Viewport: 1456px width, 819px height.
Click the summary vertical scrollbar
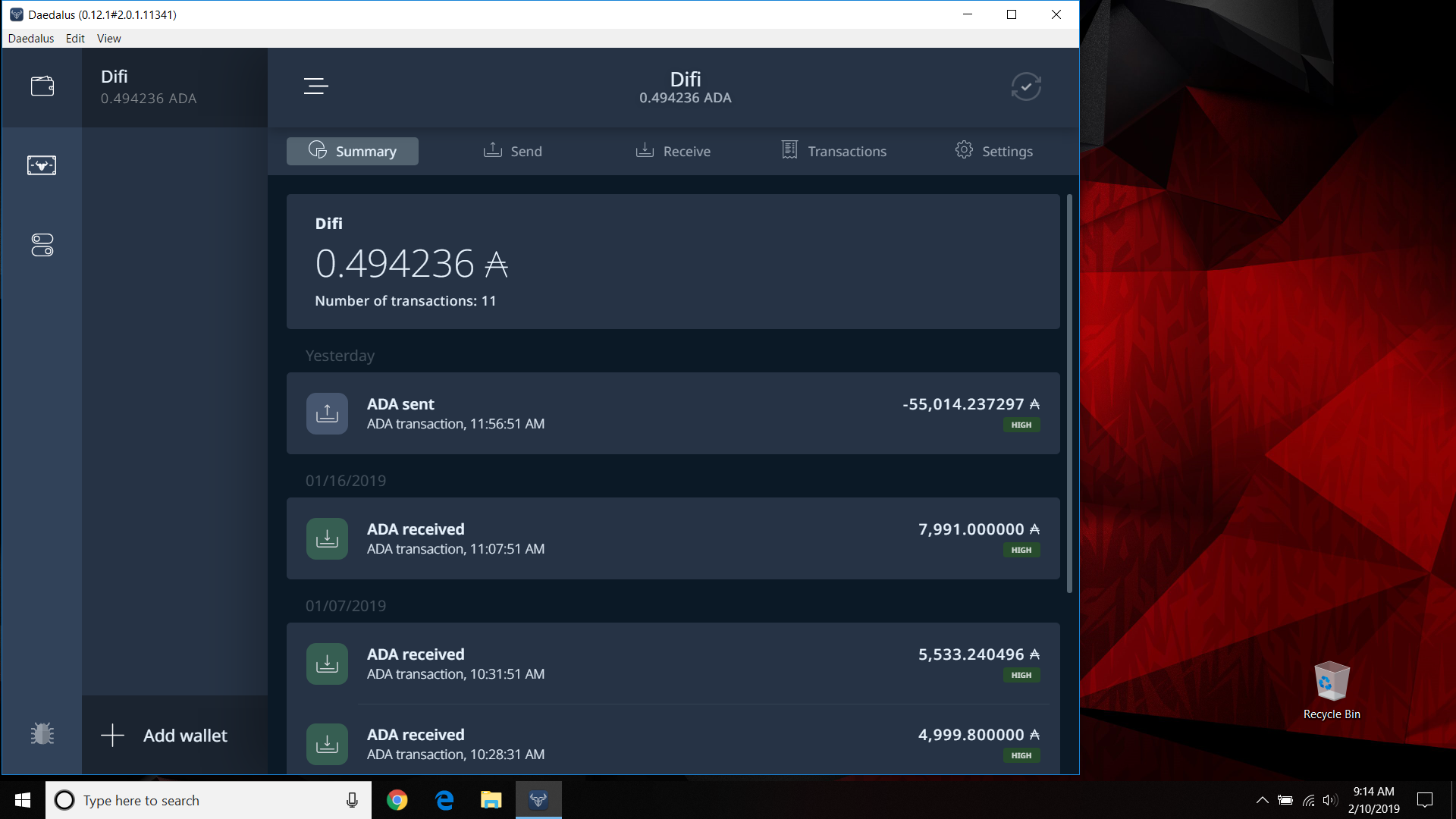[1069, 394]
